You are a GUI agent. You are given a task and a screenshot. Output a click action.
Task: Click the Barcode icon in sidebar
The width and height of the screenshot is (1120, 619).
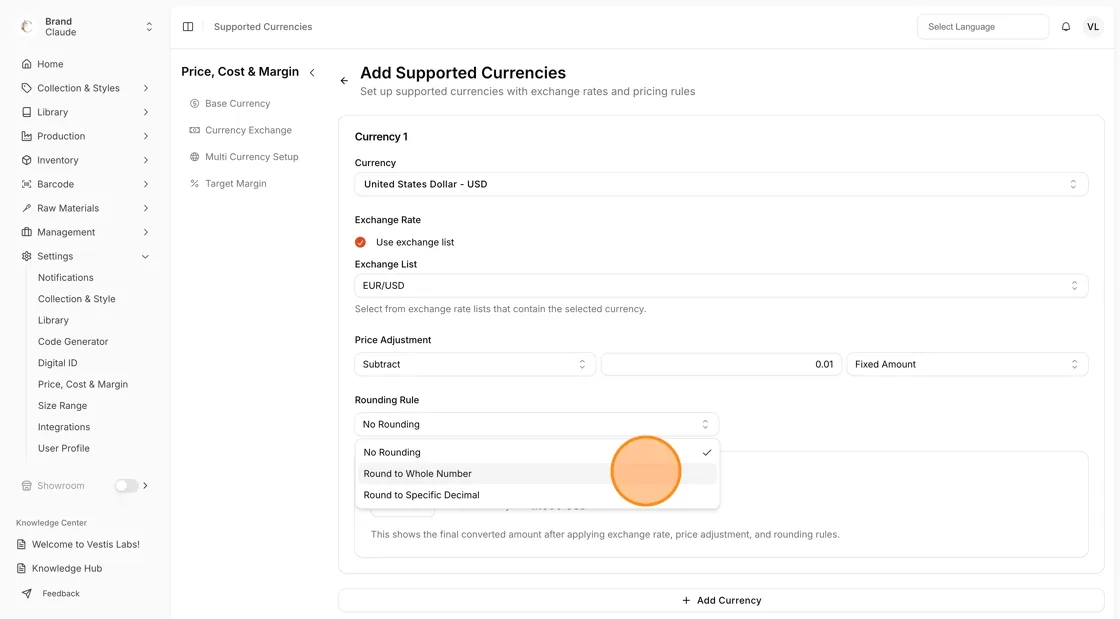tap(26, 184)
